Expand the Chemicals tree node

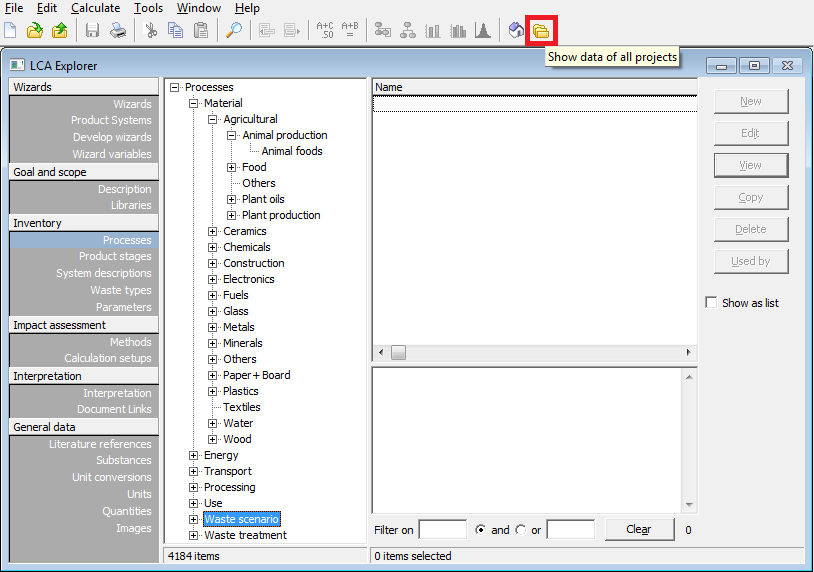(x=212, y=248)
